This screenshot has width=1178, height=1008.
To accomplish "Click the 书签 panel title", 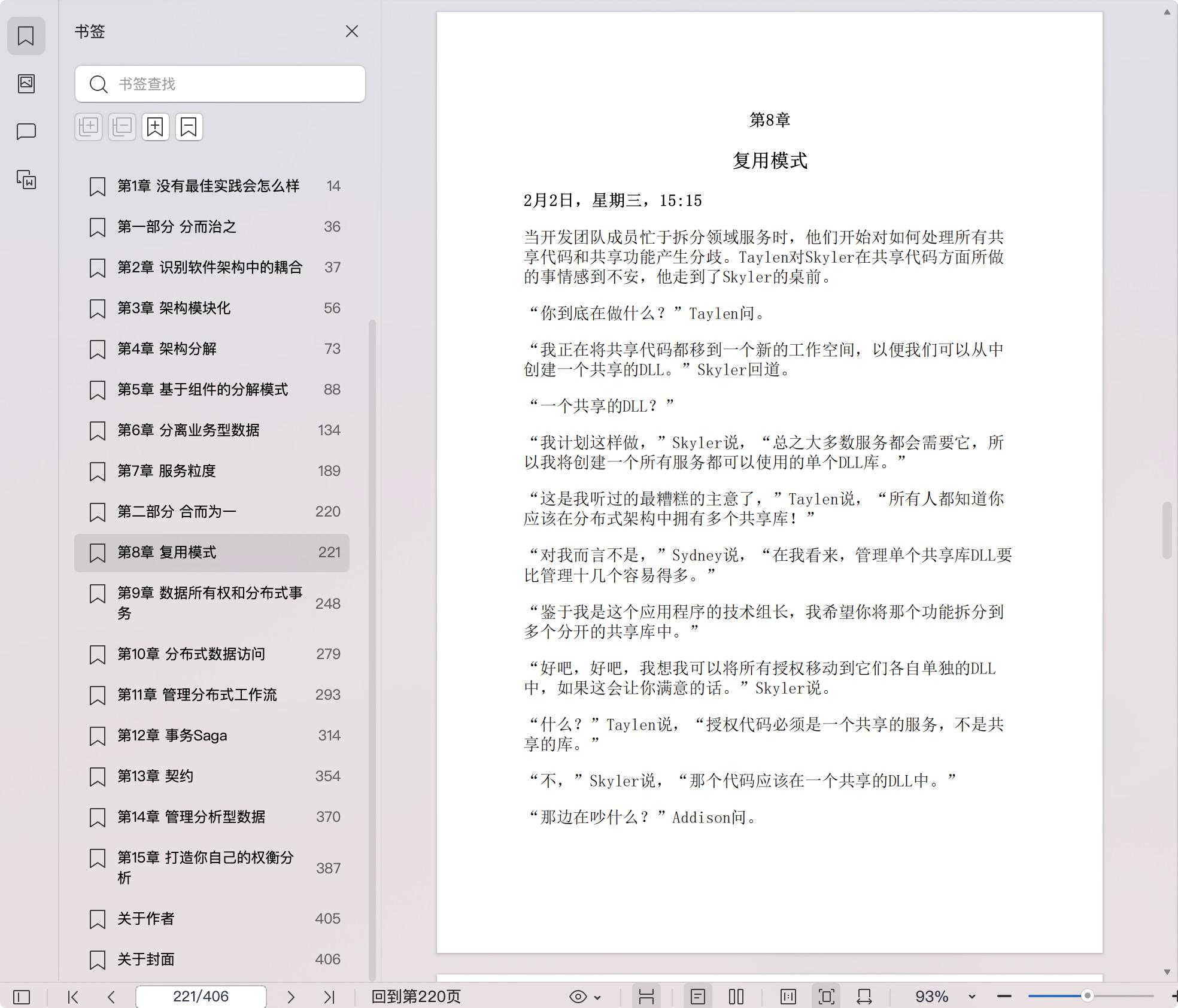I will point(90,31).
